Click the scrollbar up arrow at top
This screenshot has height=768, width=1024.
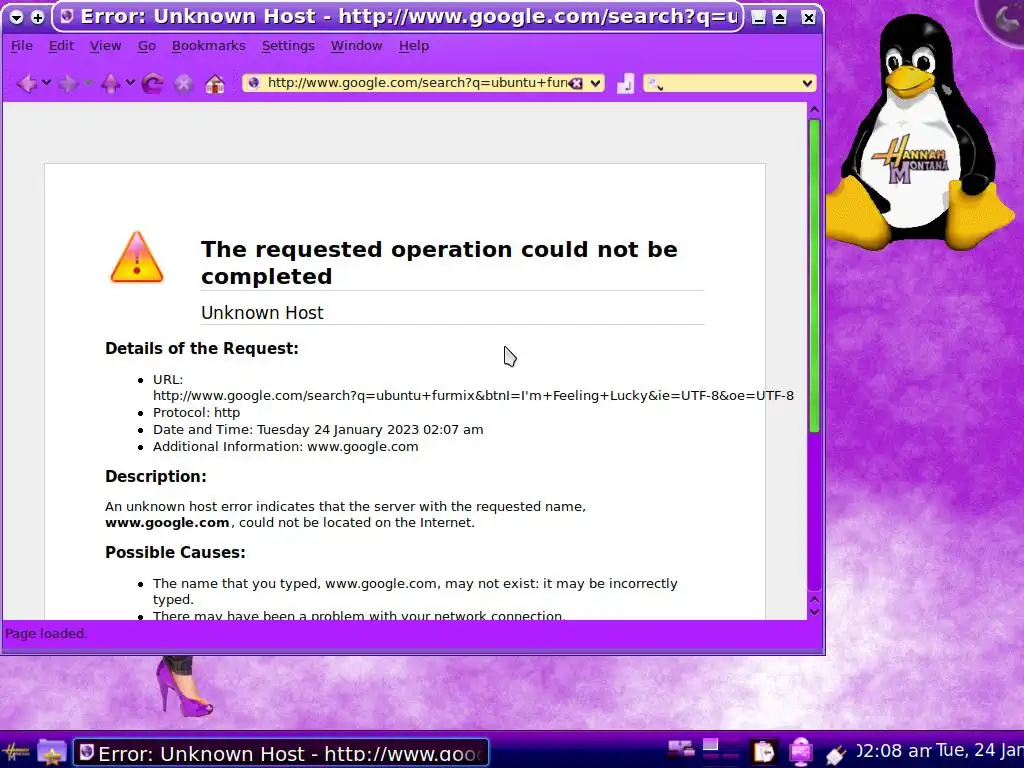click(814, 110)
